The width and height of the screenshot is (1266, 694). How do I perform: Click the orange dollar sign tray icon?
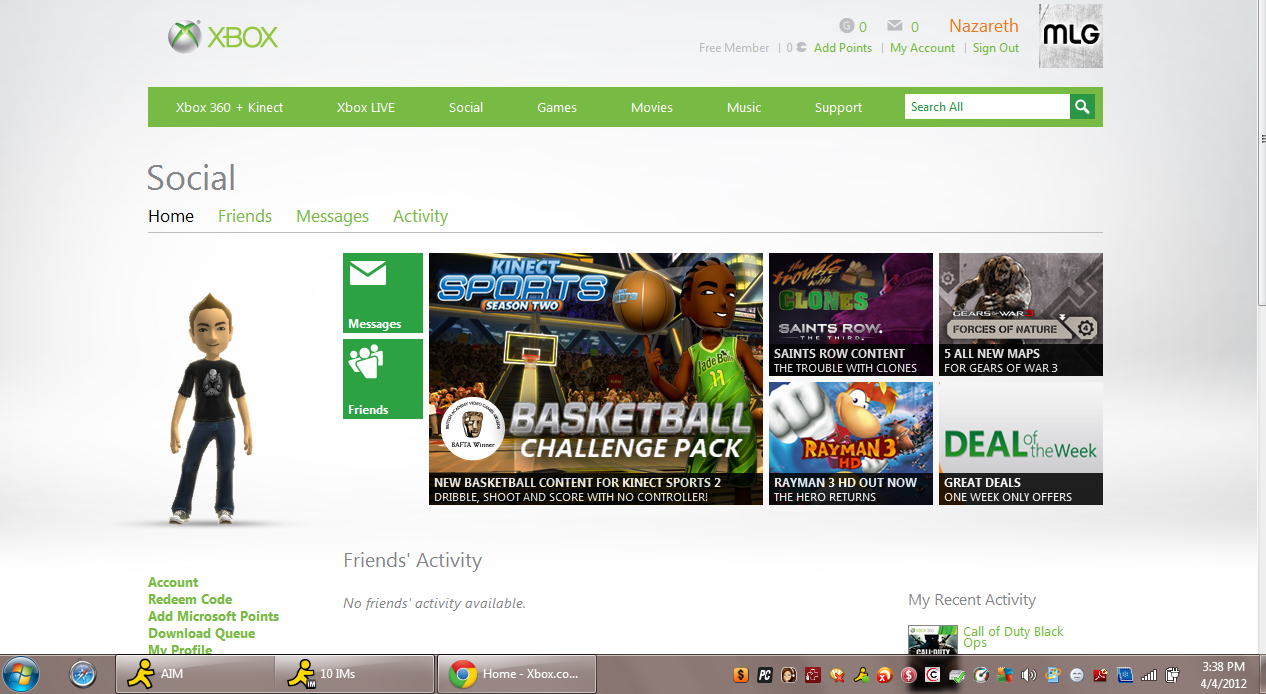click(741, 675)
